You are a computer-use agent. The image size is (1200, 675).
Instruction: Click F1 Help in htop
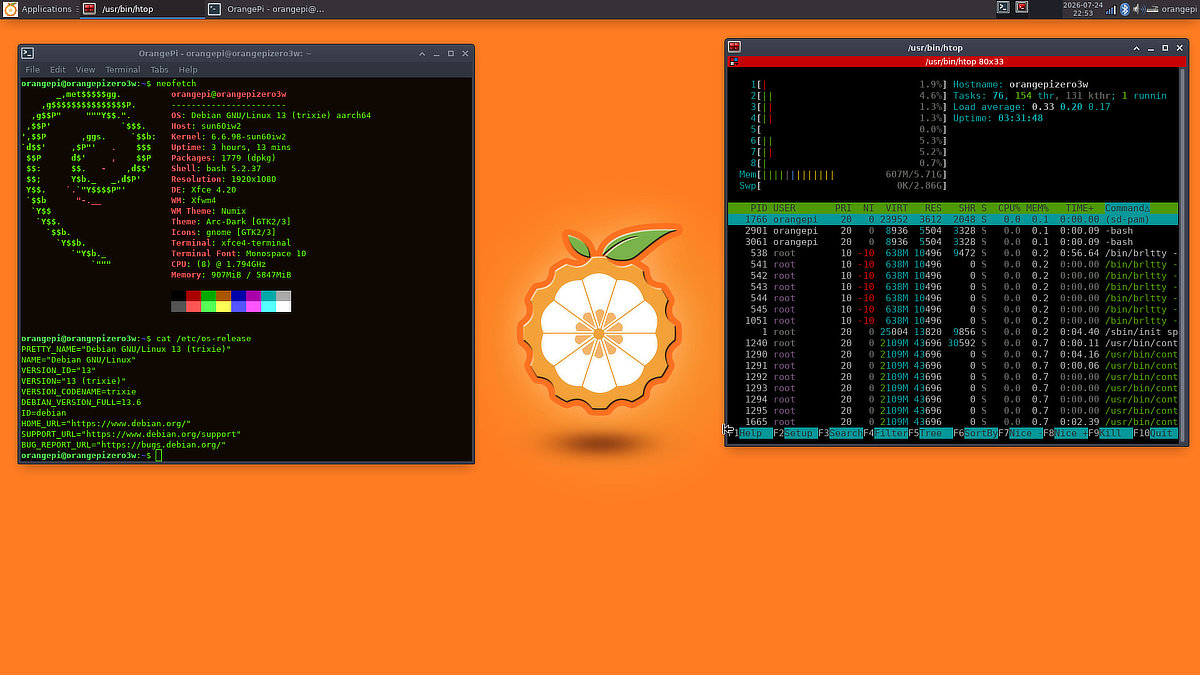[x=750, y=433]
